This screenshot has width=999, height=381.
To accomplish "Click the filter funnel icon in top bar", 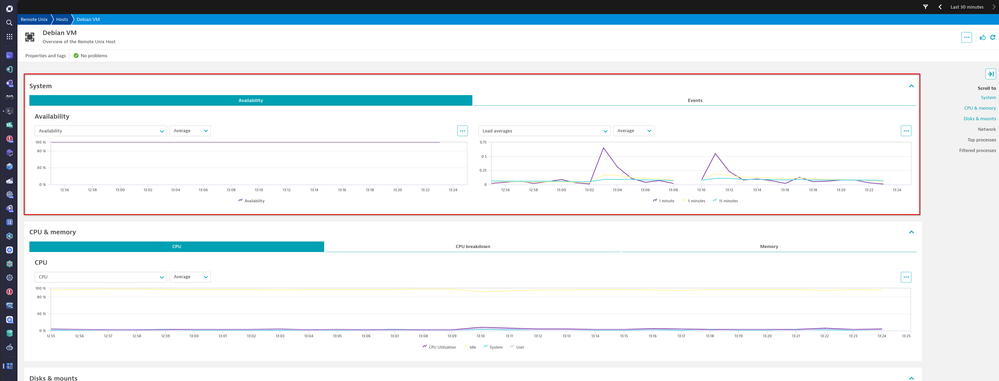I will pos(925,6).
